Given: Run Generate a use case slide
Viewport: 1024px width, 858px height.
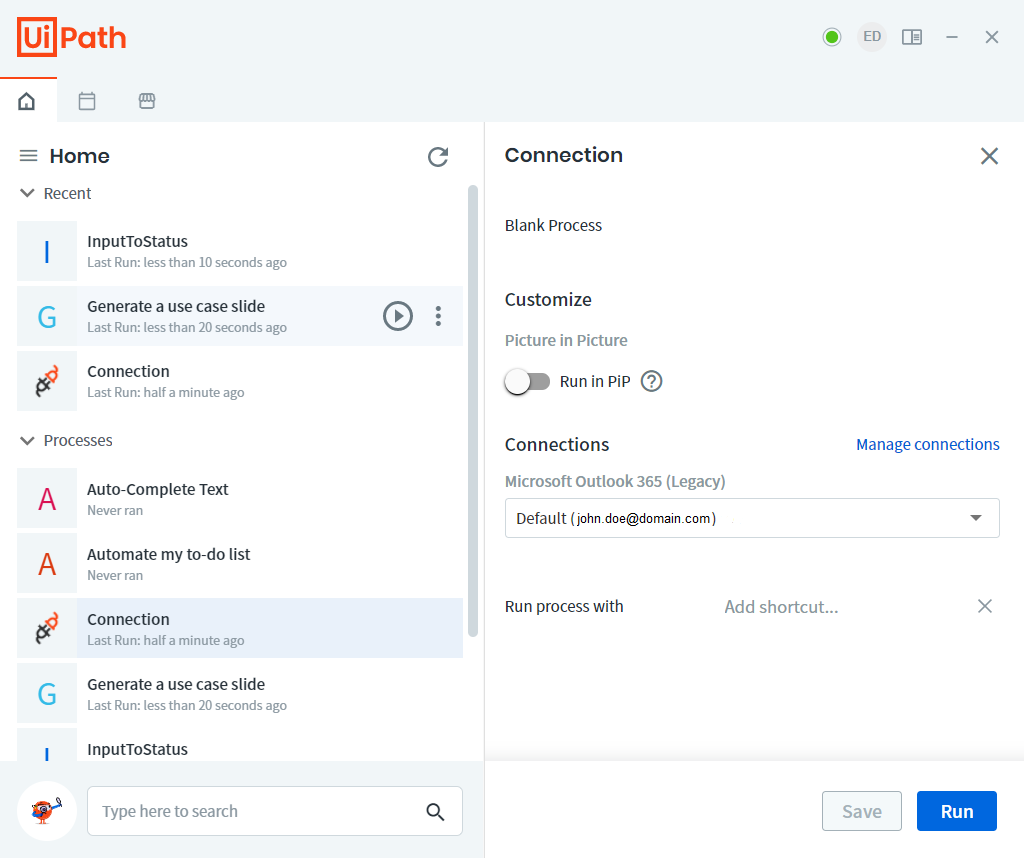Looking at the screenshot, I should click(398, 316).
